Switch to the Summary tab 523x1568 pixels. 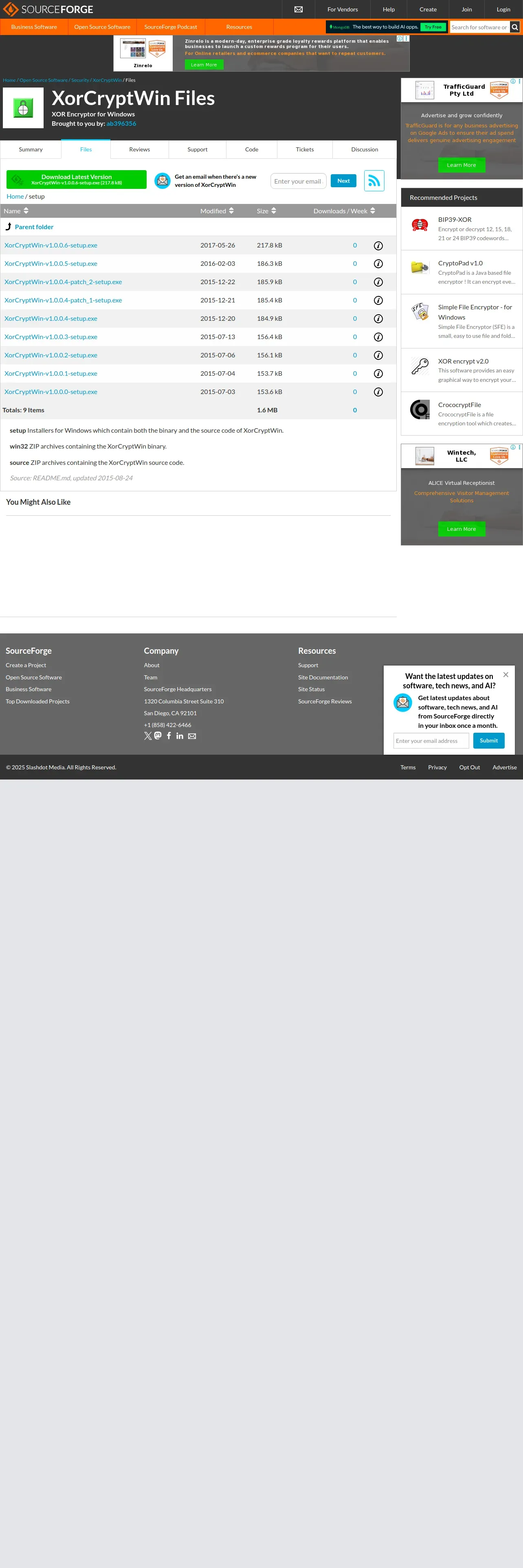click(31, 149)
